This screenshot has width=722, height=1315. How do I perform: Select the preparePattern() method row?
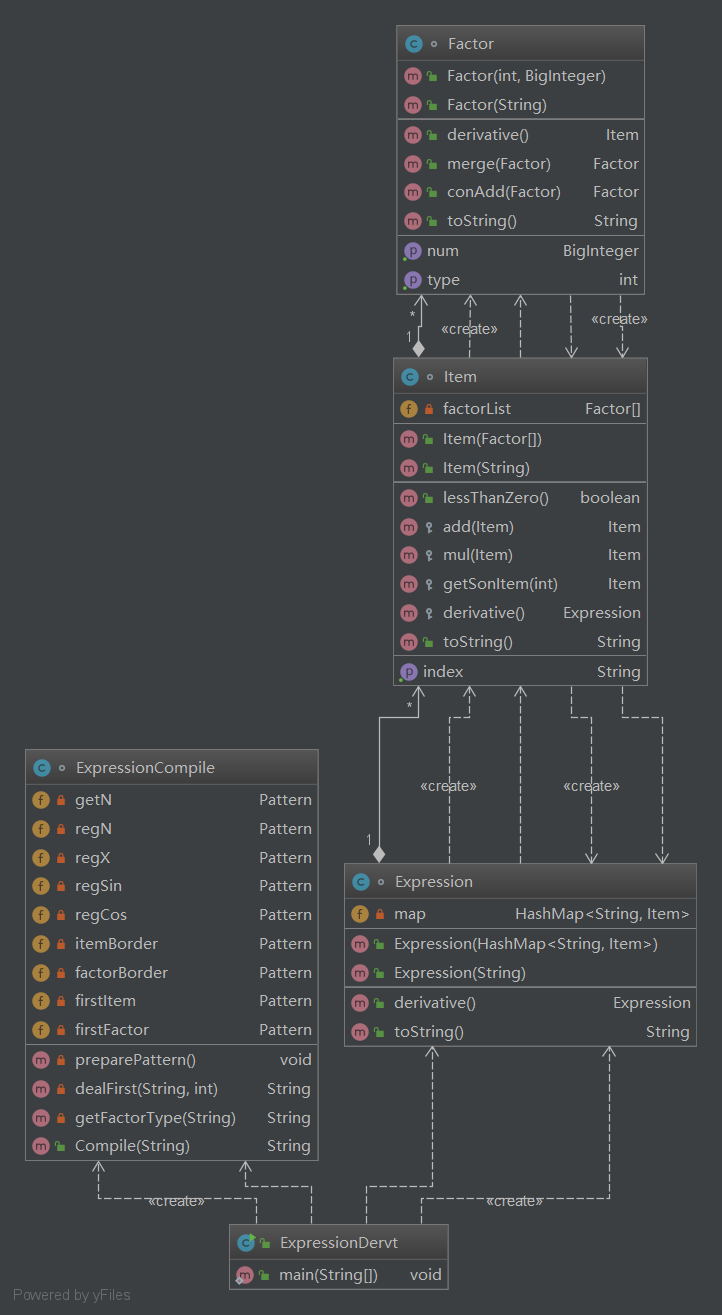click(x=135, y=1060)
